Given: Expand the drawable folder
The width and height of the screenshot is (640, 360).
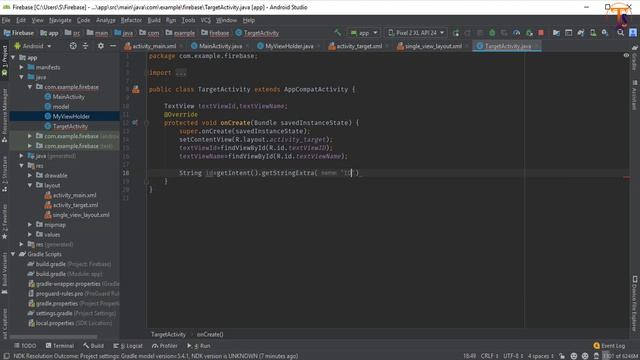Looking at the screenshot, I should coord(30,176).
